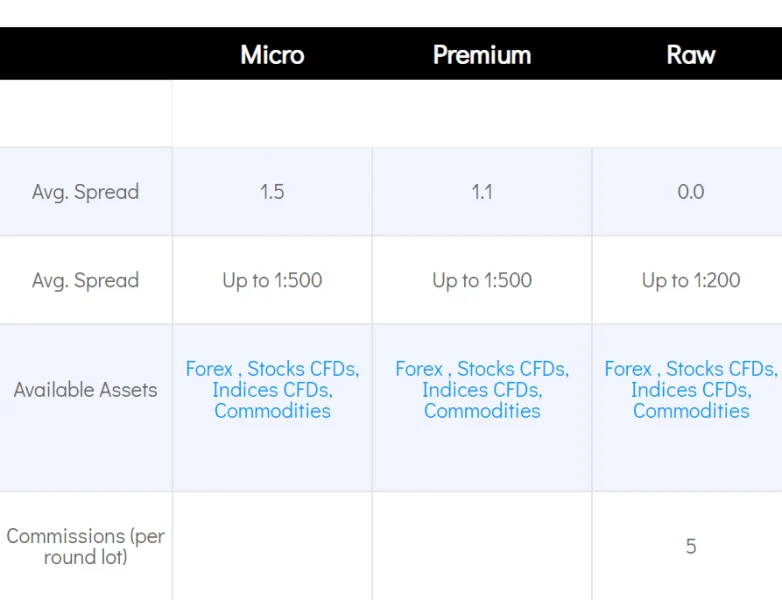782x600 pixels.
Task: Click the Premium account column header
Action: click(x=481, y=54)
